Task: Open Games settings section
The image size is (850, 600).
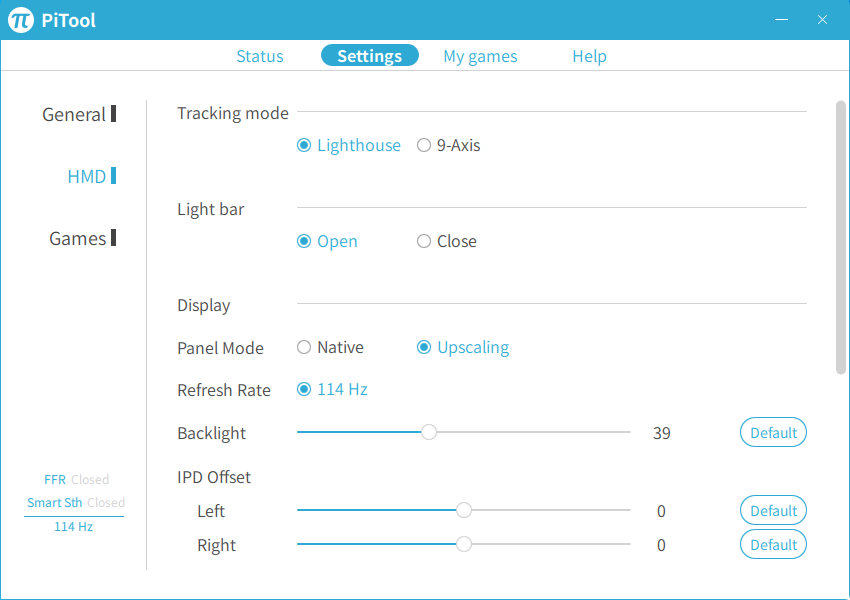Action: [x=82, y=238]
